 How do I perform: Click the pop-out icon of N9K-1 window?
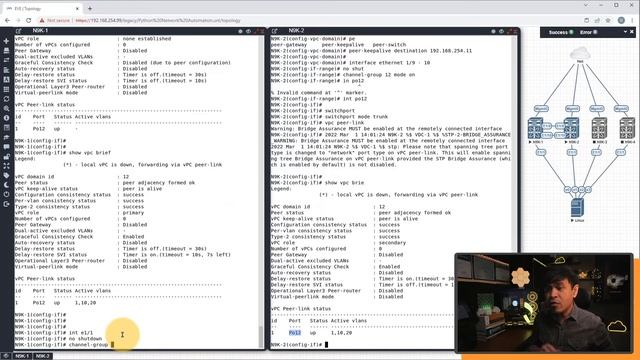(18, 31)
